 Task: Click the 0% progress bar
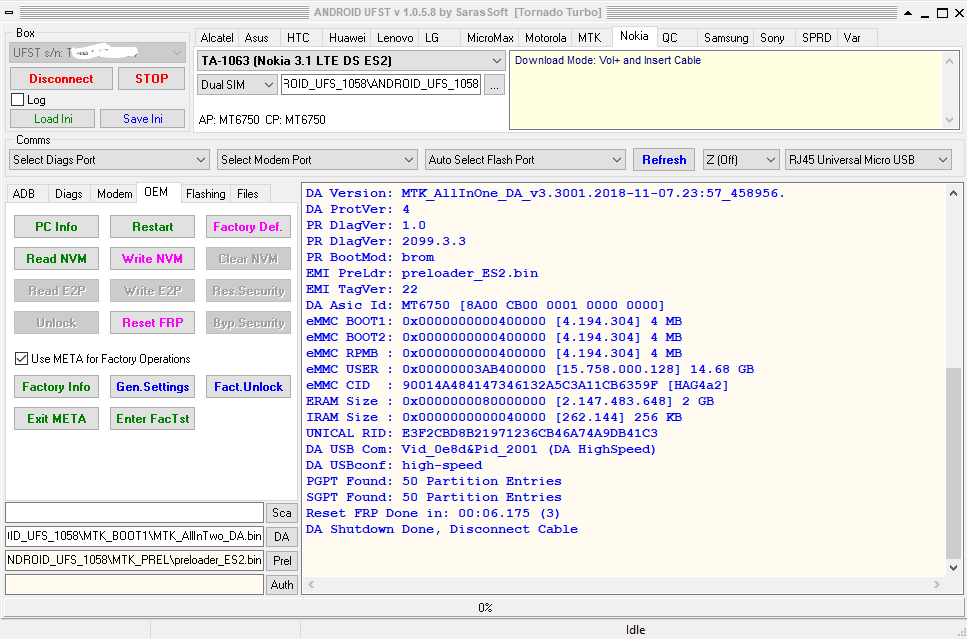point(484,608)
